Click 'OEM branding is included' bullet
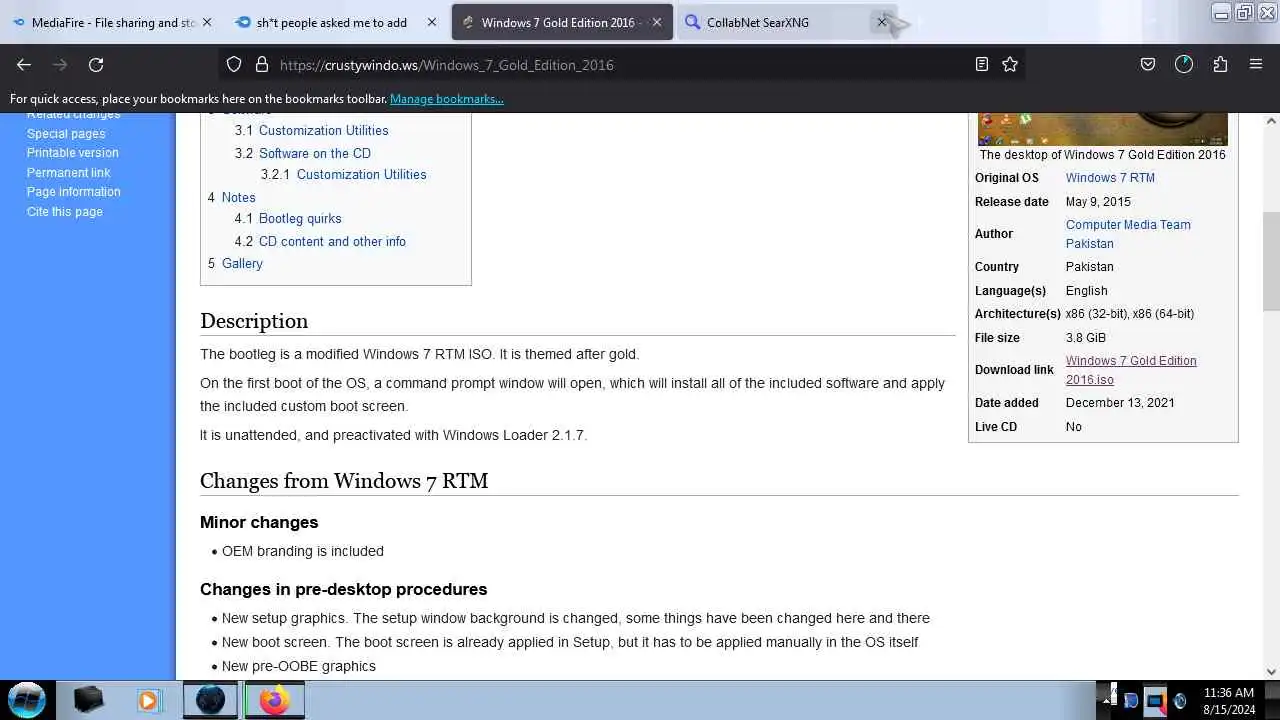The height and width of the screenshot is (720, 1280). [303, 551]
